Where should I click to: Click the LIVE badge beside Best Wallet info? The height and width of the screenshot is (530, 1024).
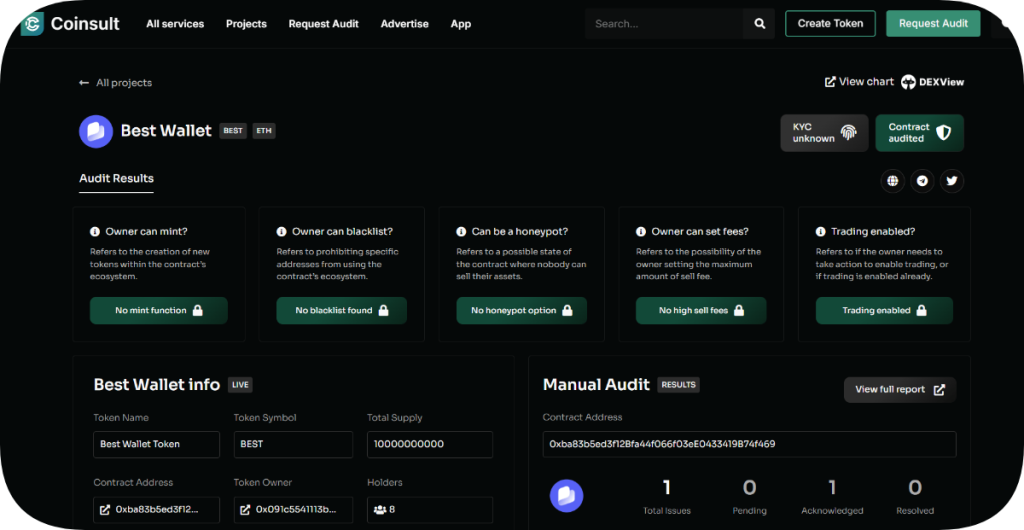(240, 385)
